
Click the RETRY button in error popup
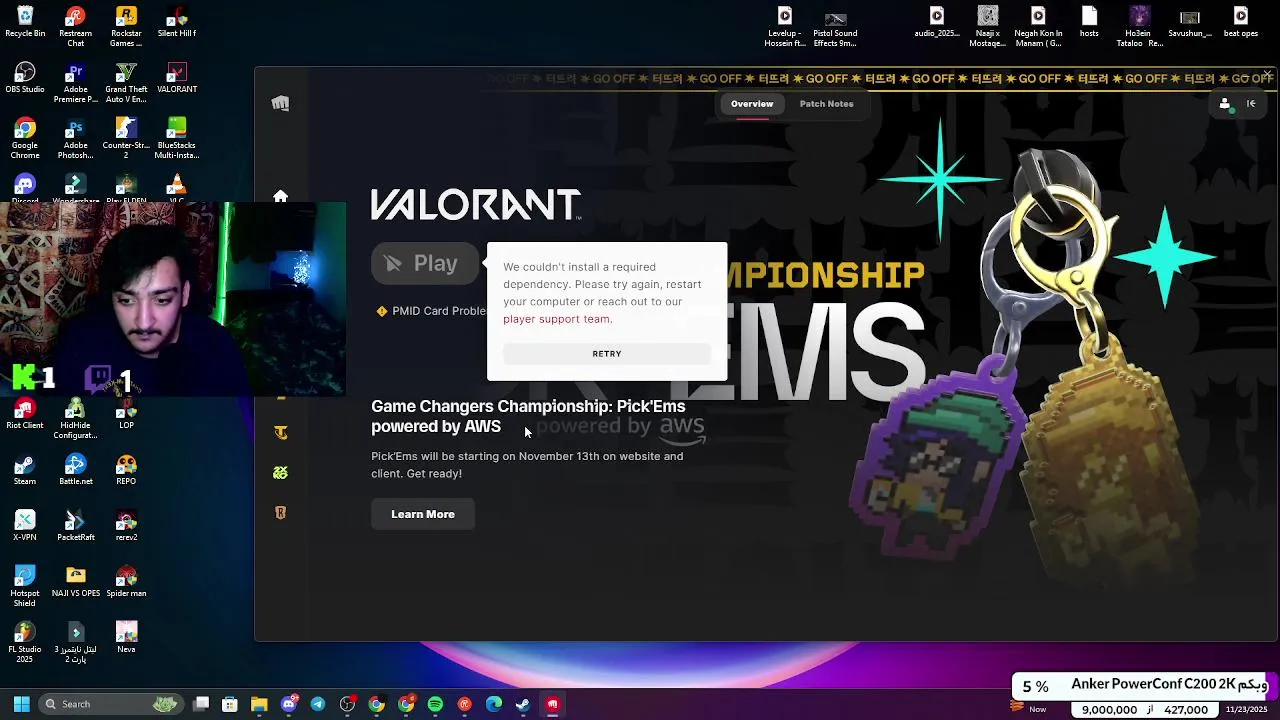click(607, 353)
